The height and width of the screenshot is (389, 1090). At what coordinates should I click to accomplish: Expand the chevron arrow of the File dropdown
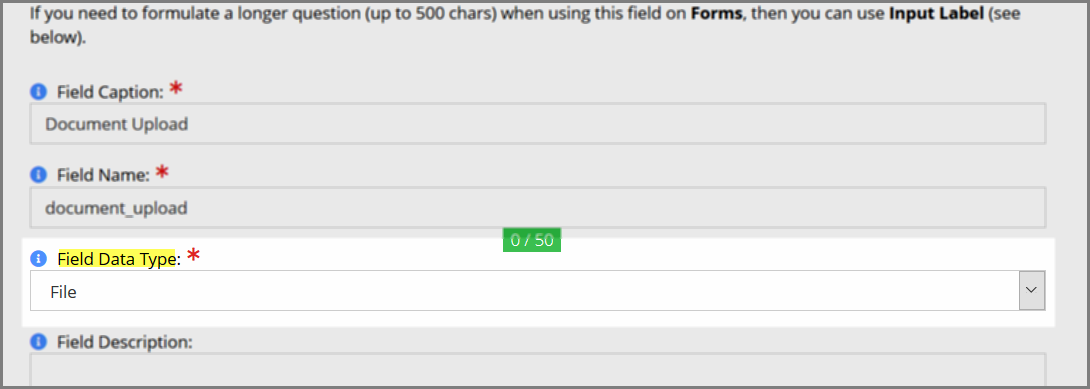1032,290
